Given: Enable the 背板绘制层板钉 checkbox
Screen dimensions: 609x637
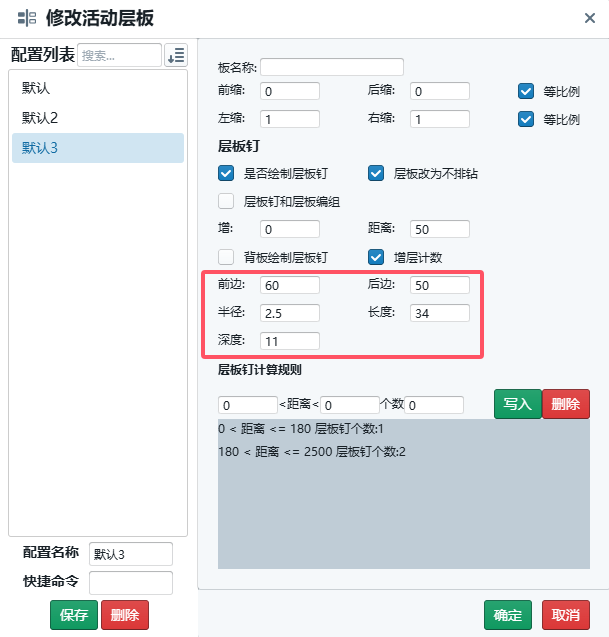Looking at the screenshot, I should pyautogui.click(x=226, y=257).
